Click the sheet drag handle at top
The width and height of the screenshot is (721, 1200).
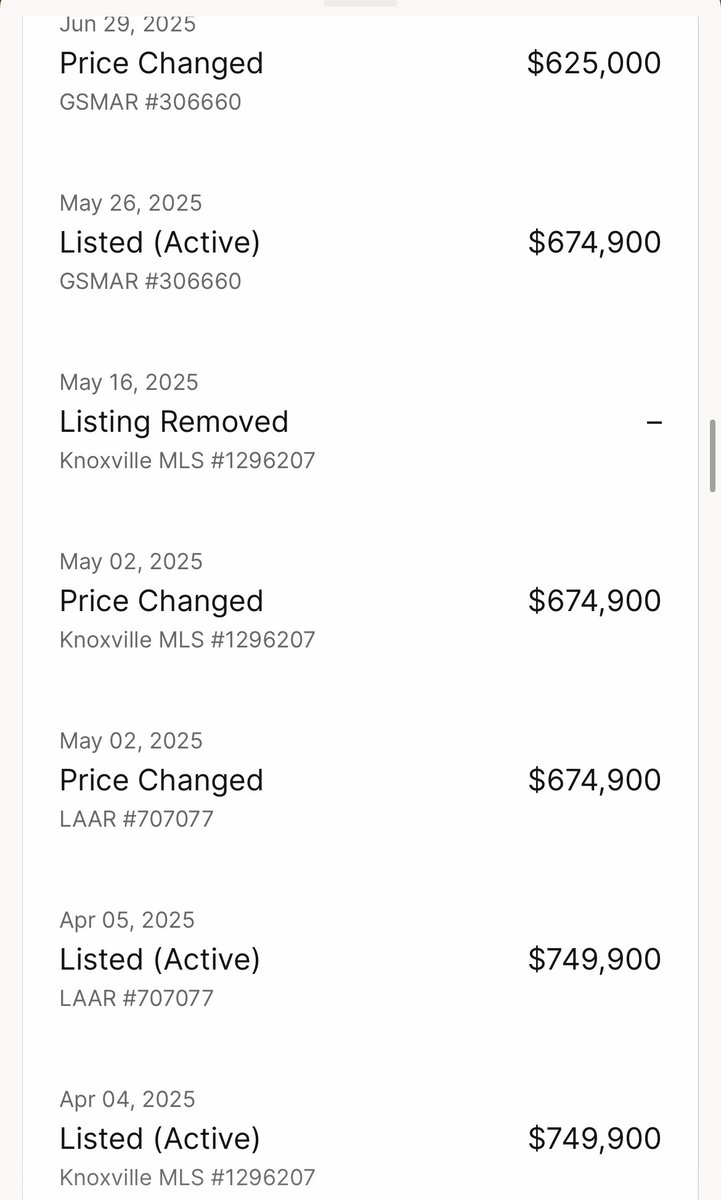point(360,3)
